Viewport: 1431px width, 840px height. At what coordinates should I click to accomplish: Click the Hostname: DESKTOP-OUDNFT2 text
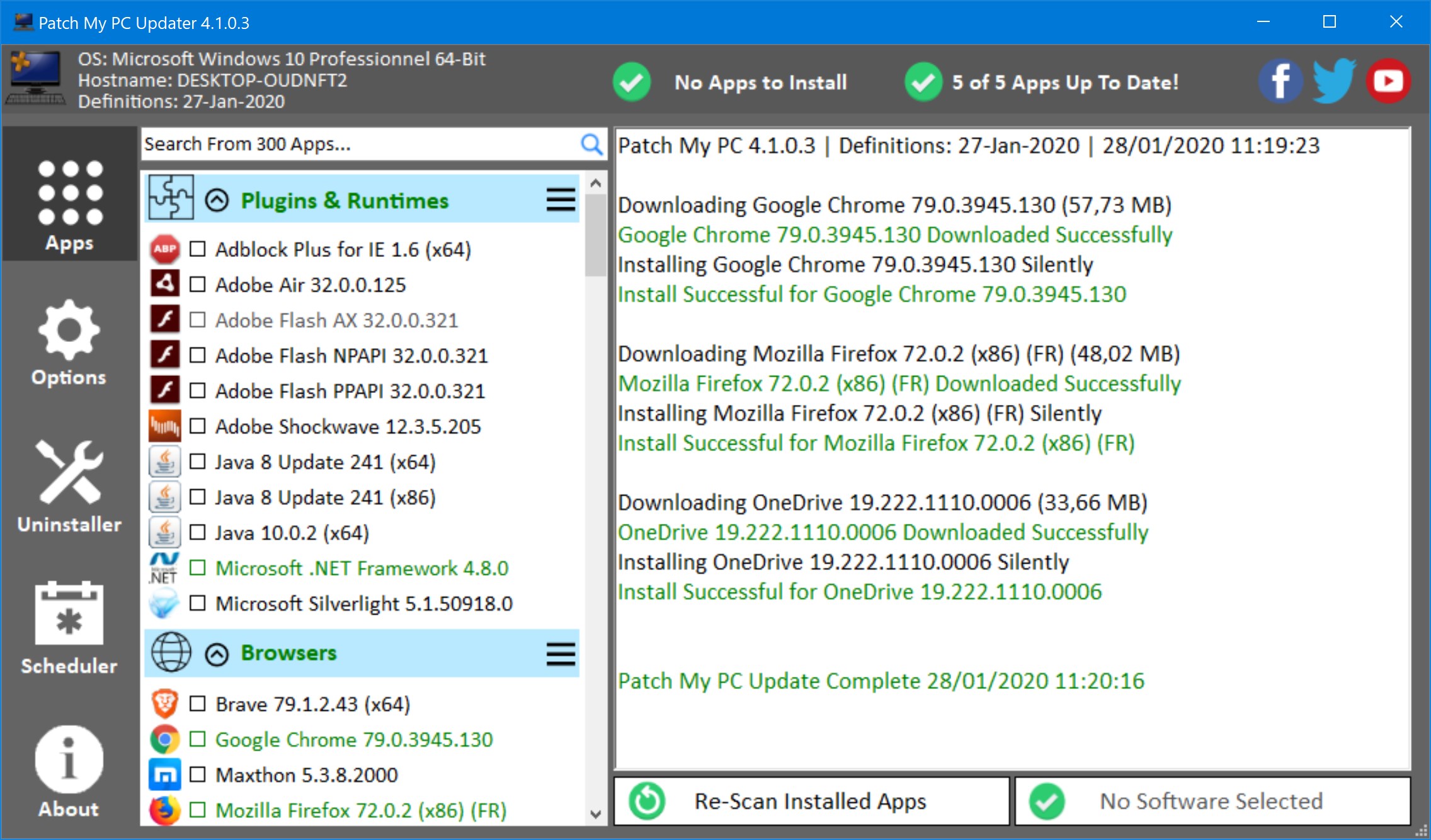click(212, 81)
